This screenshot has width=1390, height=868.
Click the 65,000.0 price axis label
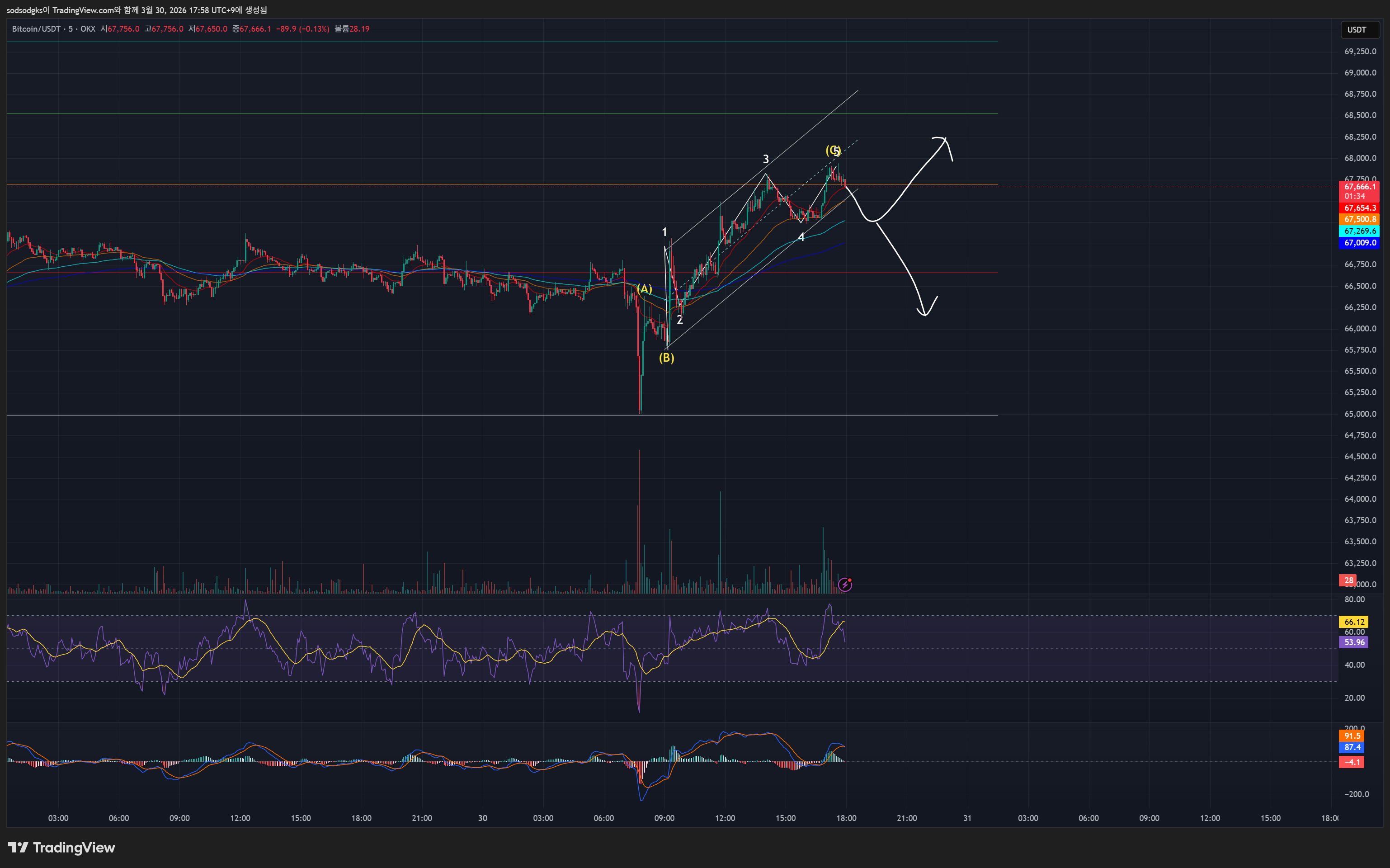(x=1360, y=414)
